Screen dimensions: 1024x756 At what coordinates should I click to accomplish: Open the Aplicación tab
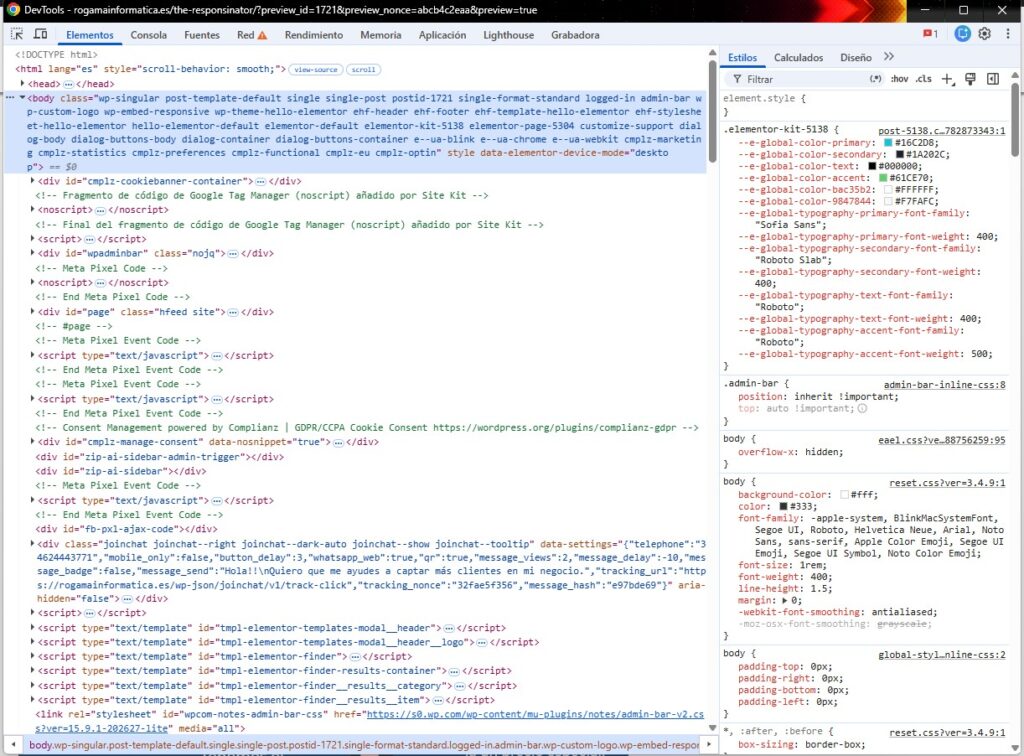(442, 35)
